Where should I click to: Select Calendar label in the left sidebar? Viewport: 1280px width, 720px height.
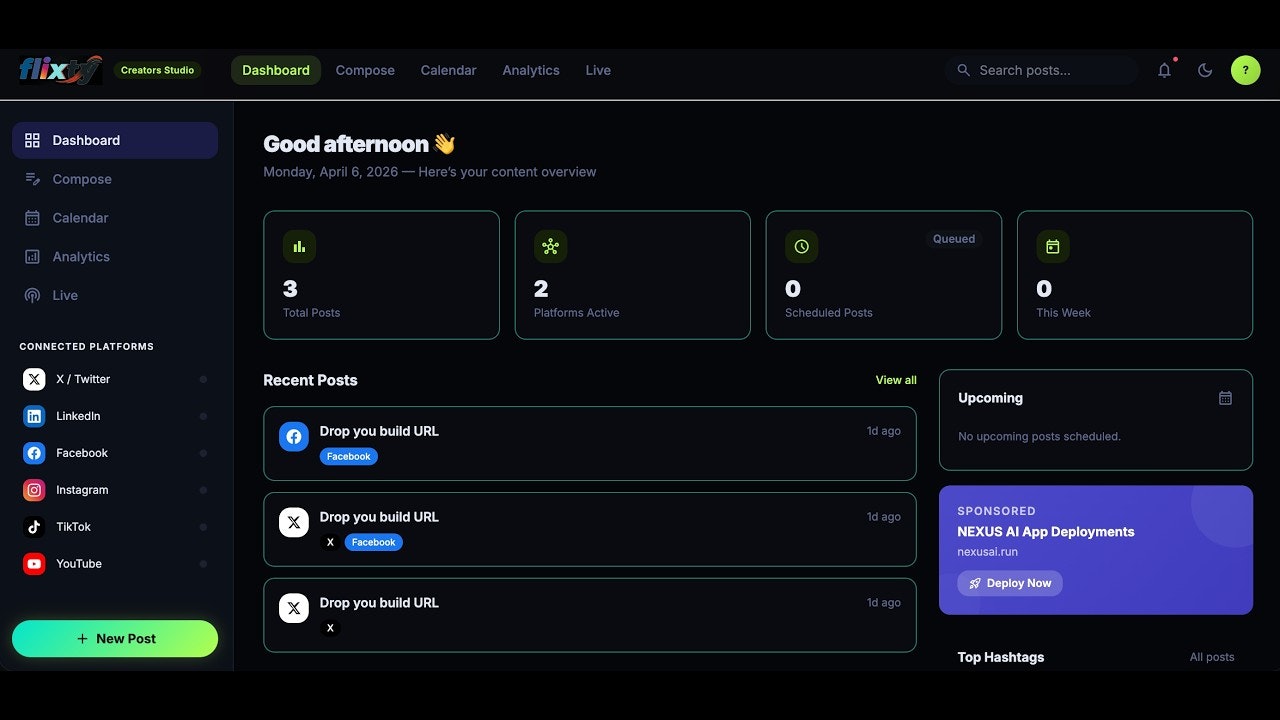coord(80,218)
